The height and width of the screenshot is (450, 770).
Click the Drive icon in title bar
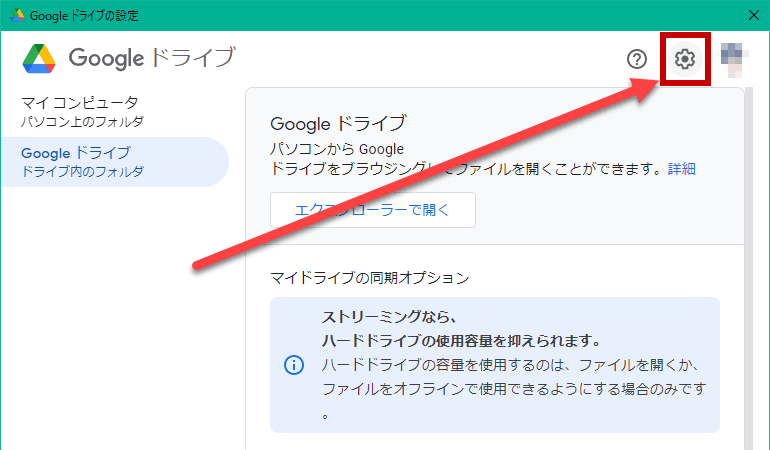17,15
